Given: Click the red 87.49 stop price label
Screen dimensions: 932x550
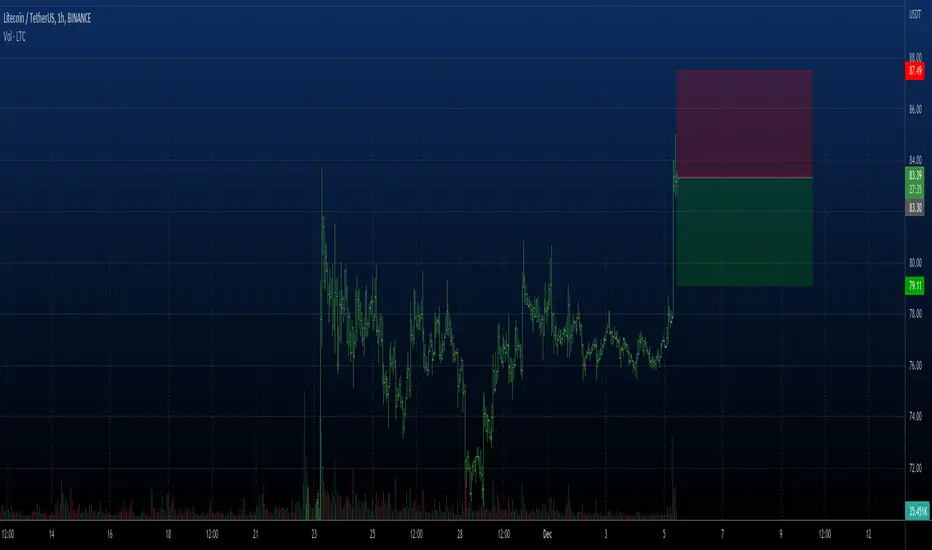Looking at the screenshot, I should click(915, 71).
